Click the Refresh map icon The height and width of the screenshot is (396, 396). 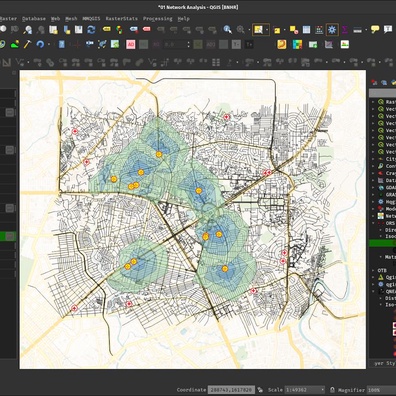91,30
